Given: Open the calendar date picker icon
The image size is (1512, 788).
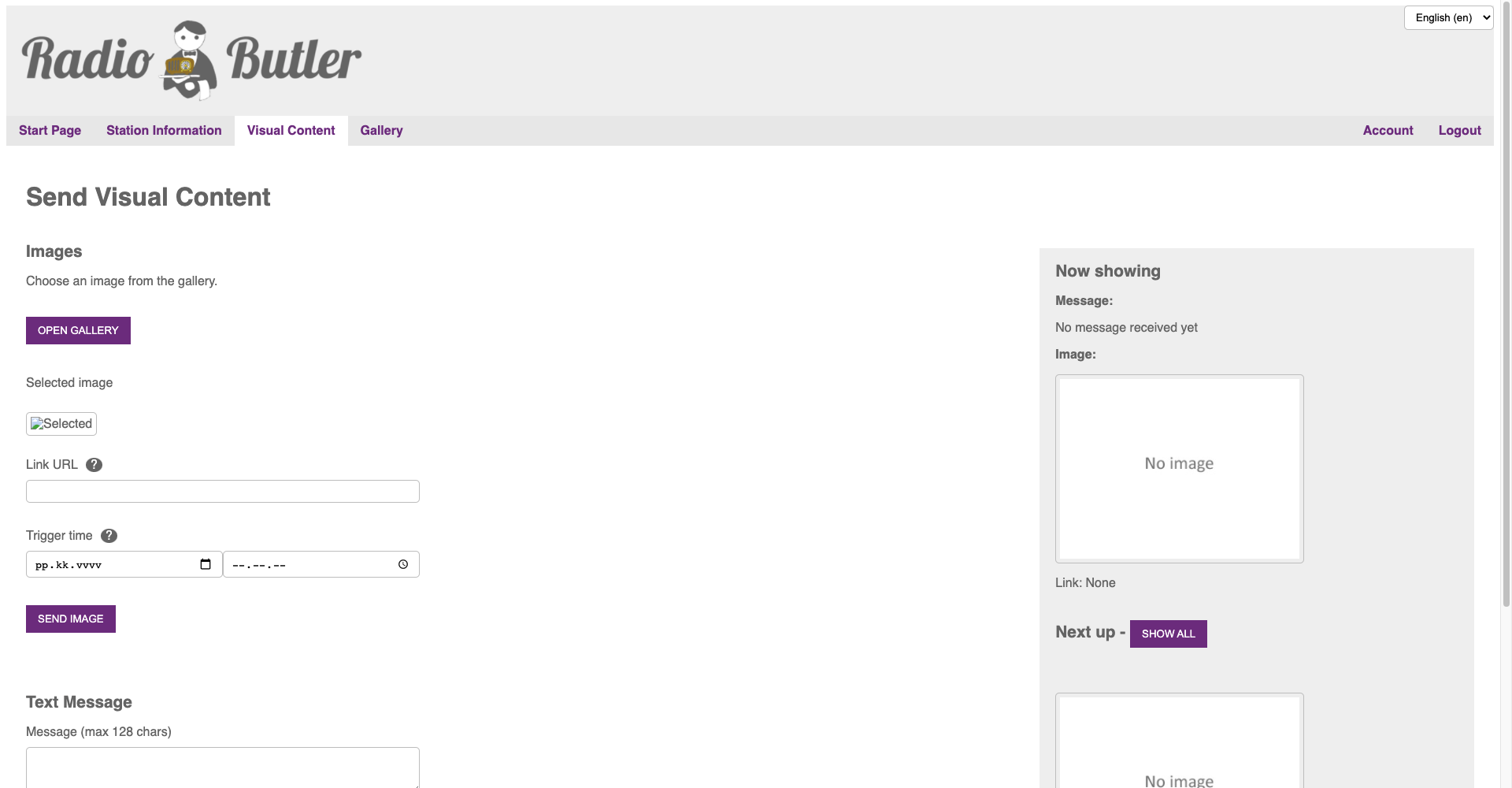Looking at the screenshot, I should (206, 564).
